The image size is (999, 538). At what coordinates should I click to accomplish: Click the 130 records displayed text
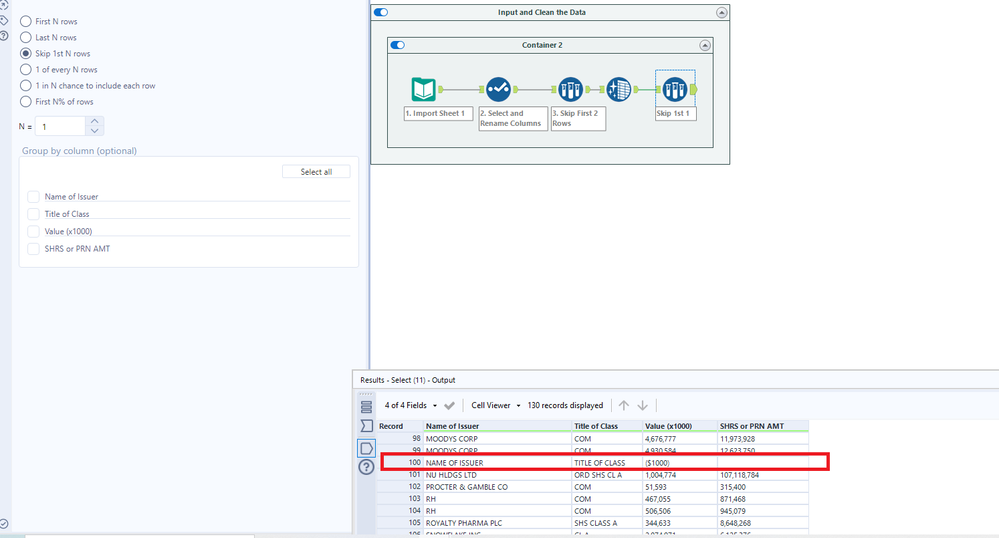pyautogui.click(x=565, y=405)
